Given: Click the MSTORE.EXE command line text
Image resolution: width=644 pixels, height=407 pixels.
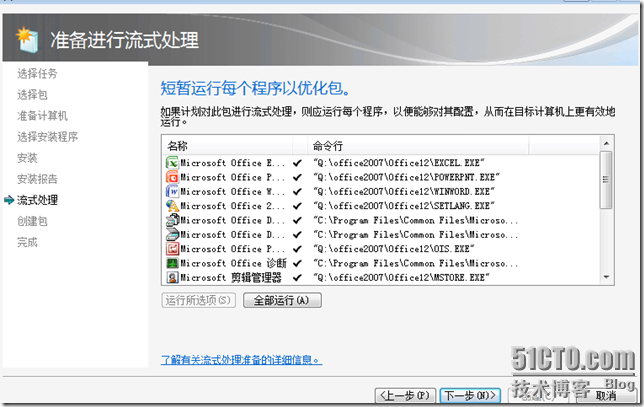Looking at the screenshot, I should pos(401,278).
